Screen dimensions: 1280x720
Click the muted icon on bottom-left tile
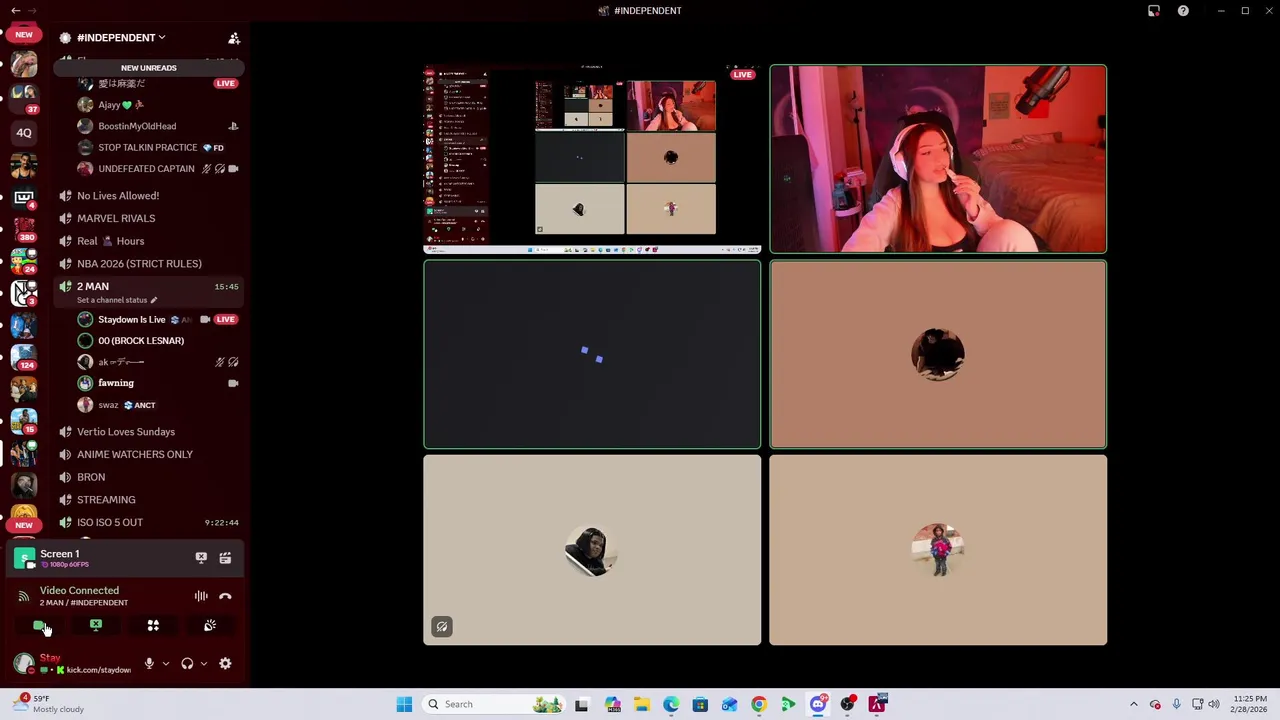442,627
